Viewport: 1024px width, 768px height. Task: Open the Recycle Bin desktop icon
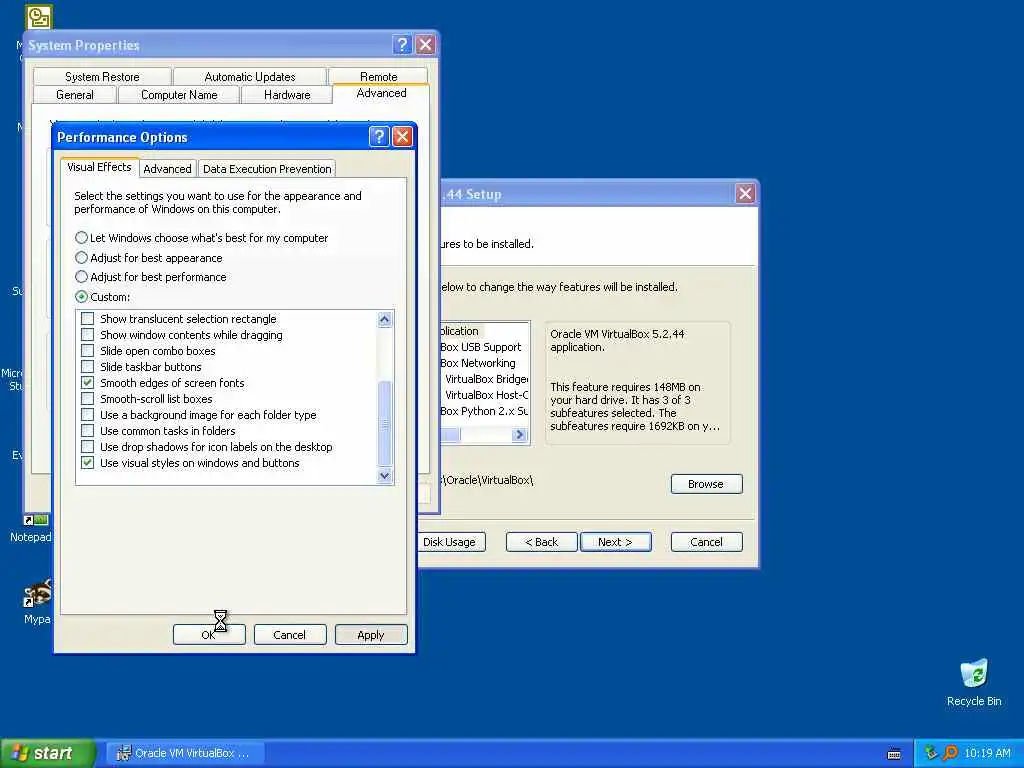click(974, 682)
